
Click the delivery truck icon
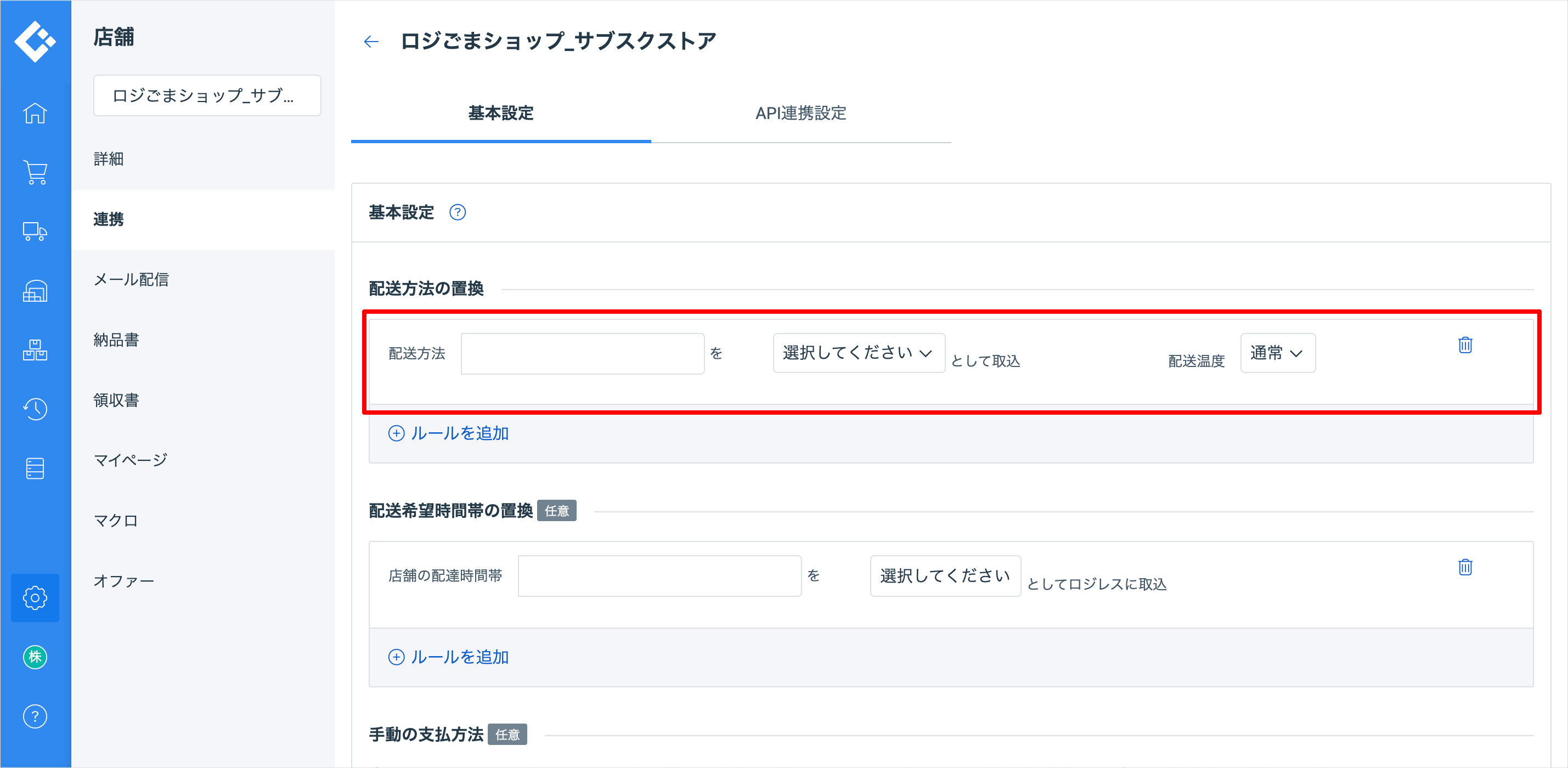point(35,231)
